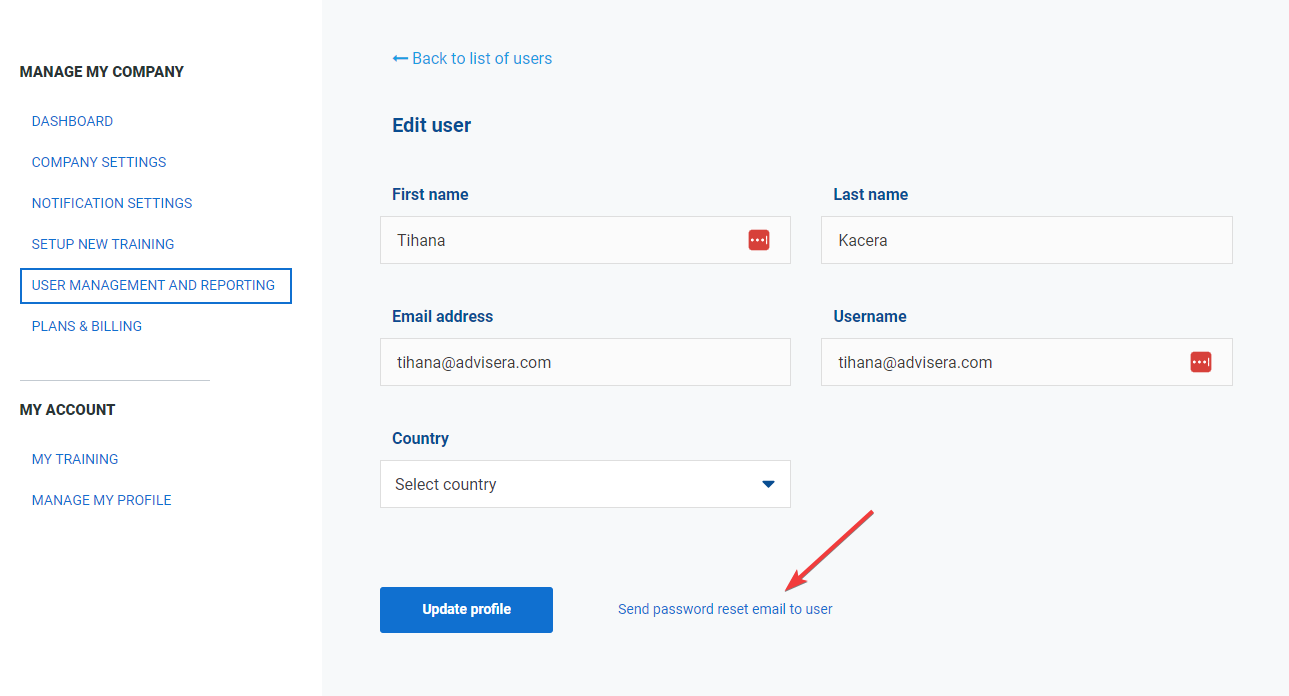Send password reset email to user
Screen dimensions: 1289x696
click(725, 608)
